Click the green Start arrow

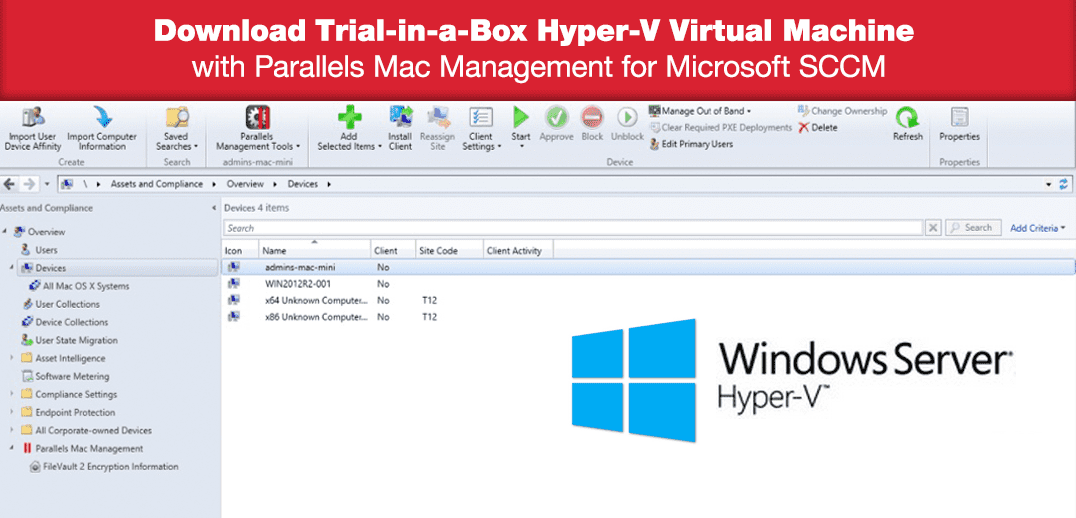click(521, 117)
